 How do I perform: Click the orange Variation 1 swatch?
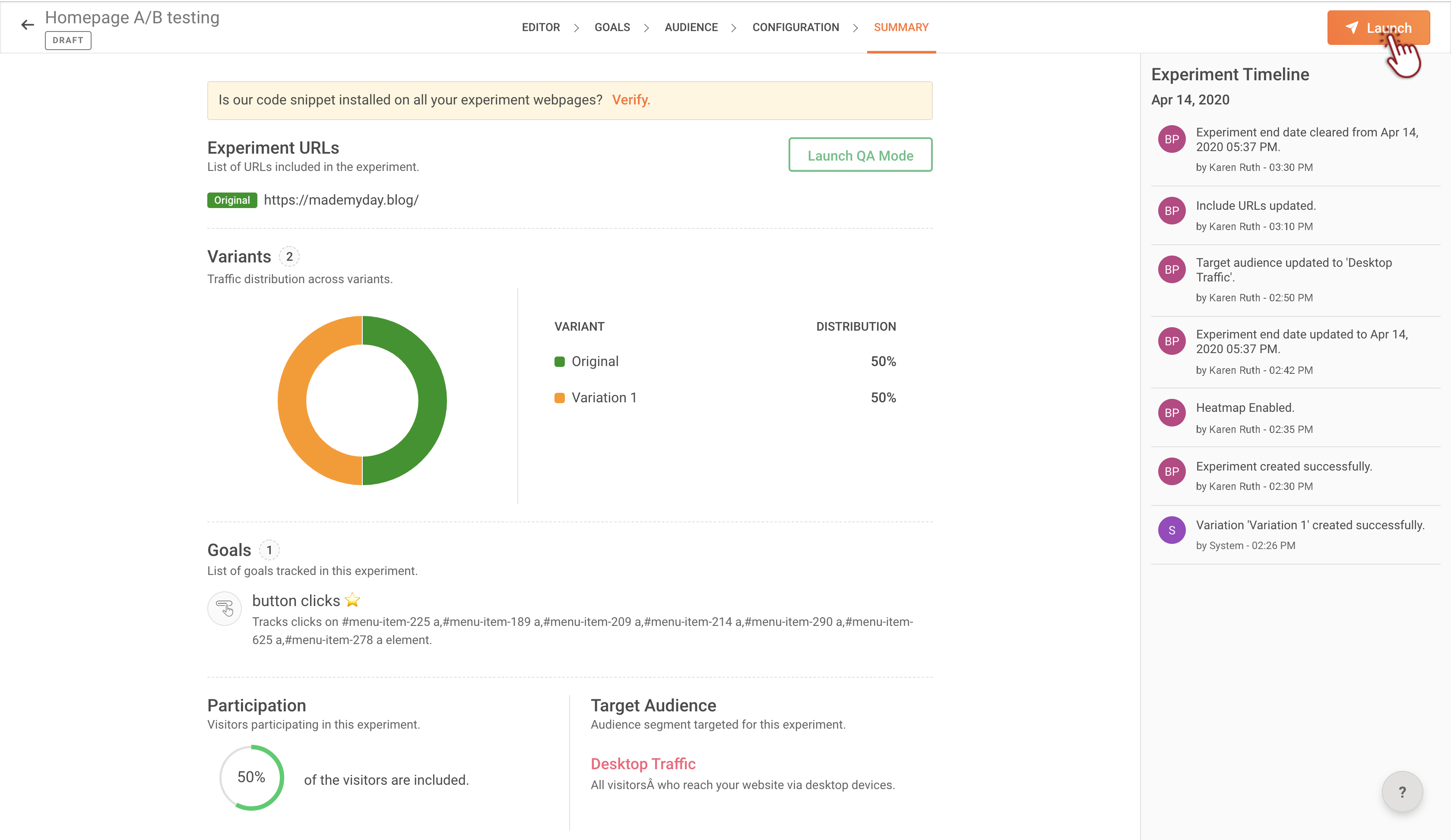[559, 398]
